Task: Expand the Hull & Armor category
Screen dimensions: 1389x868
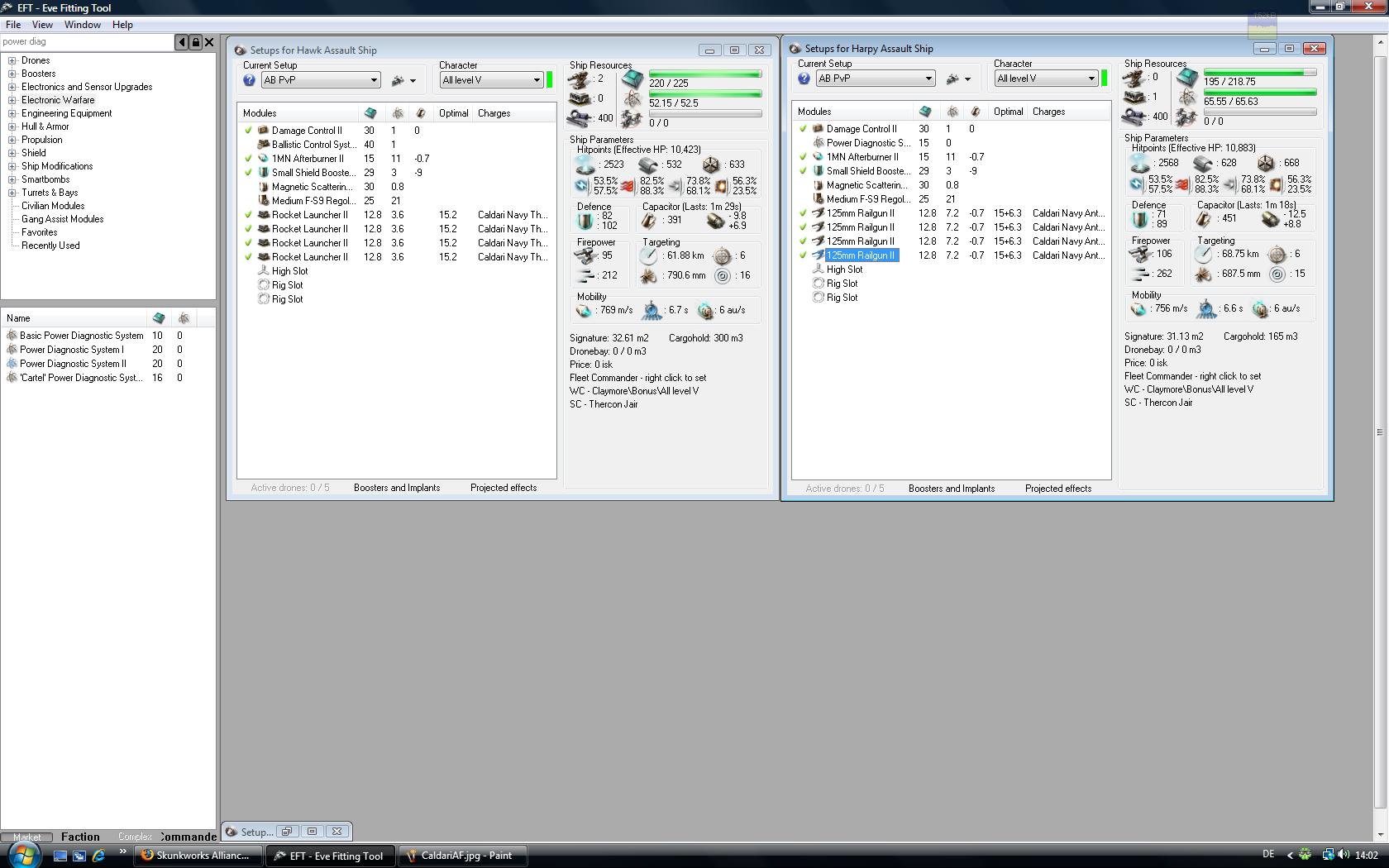Action: click(x=12, y=126)
